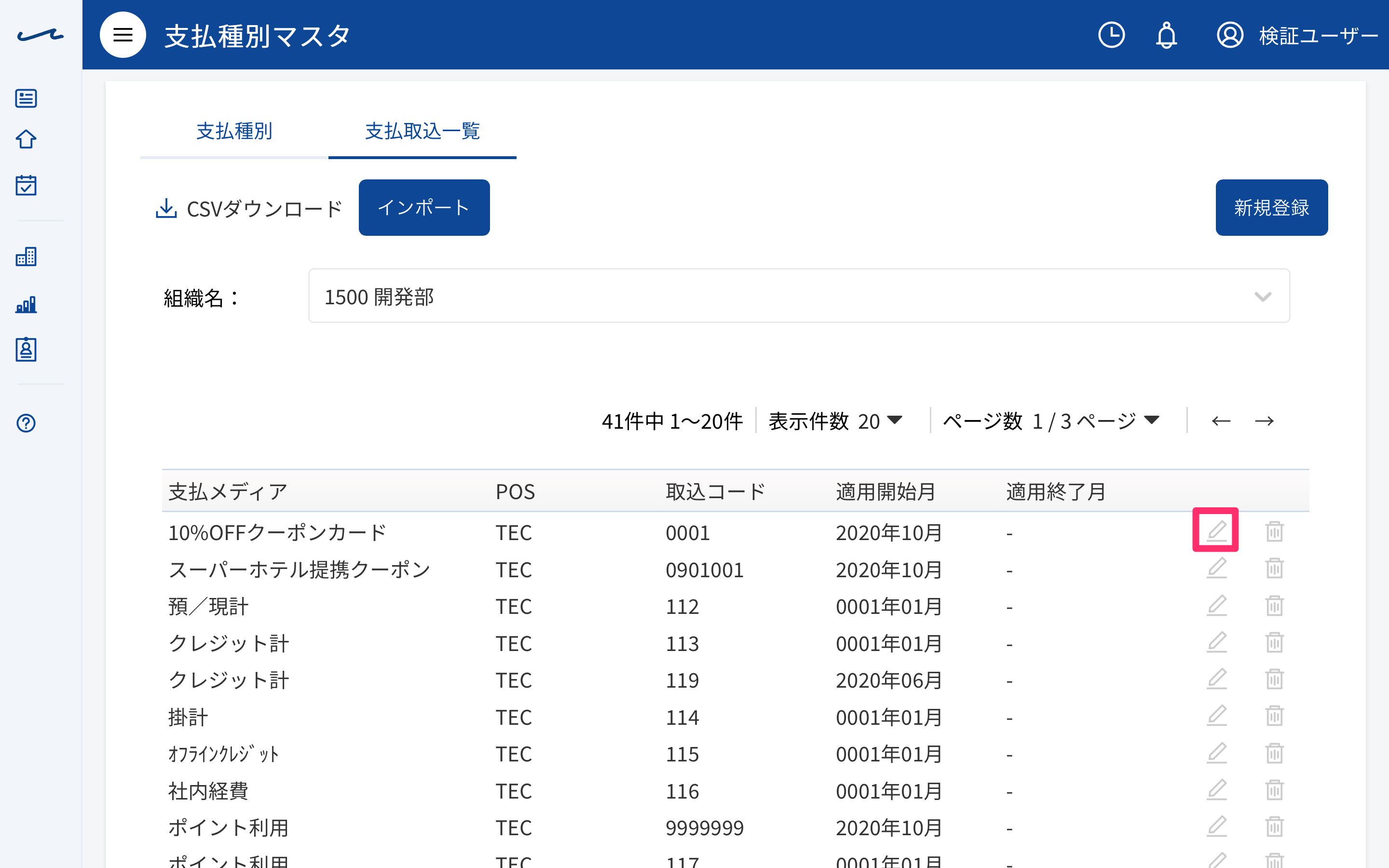Viewport: 1389px width, 868px height.
Task: Delete the 10%OFFクーポンカード row
Action: pos(1274,531)
